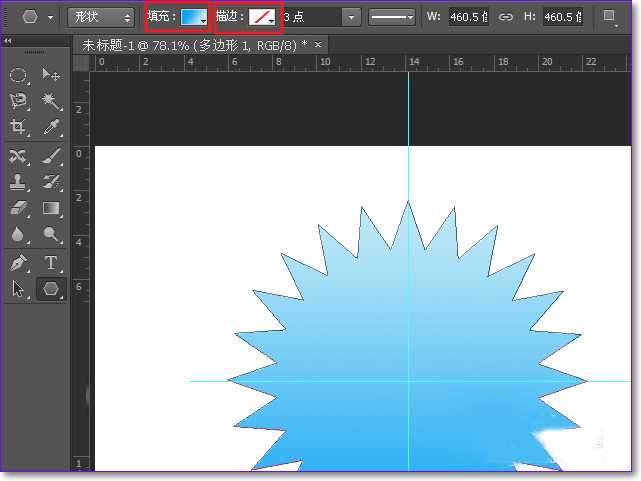Select the Clone Stamp tool
The image size is (641, 481).
18,182
